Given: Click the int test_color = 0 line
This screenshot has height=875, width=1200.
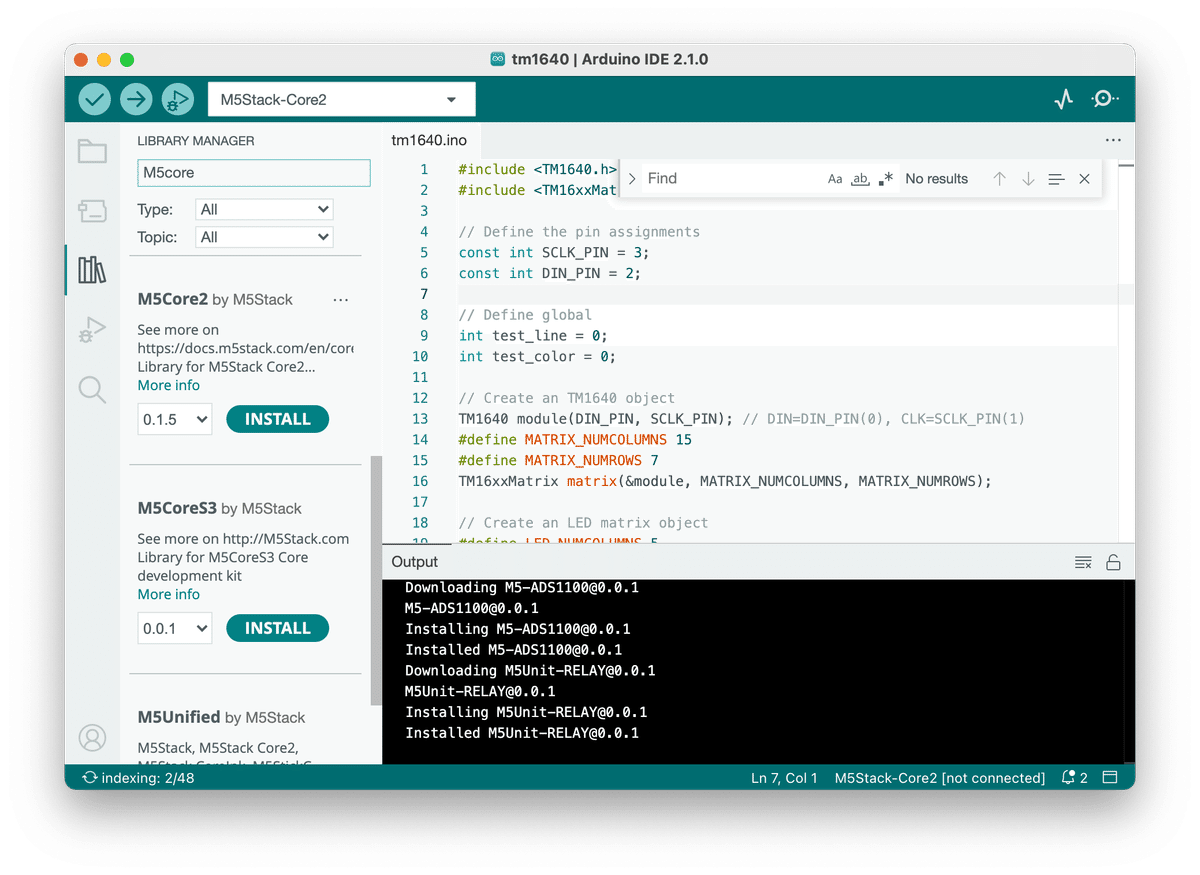Looking at the screenshot, I should [537, 356].
